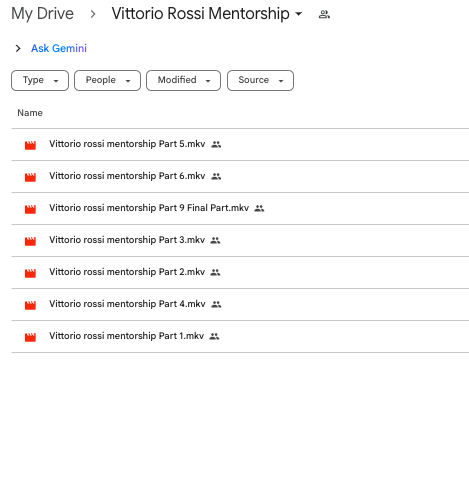Expand the Ask Gemini chevron
This screenshot has height=501, width=469.
click(x=18, y=48)
